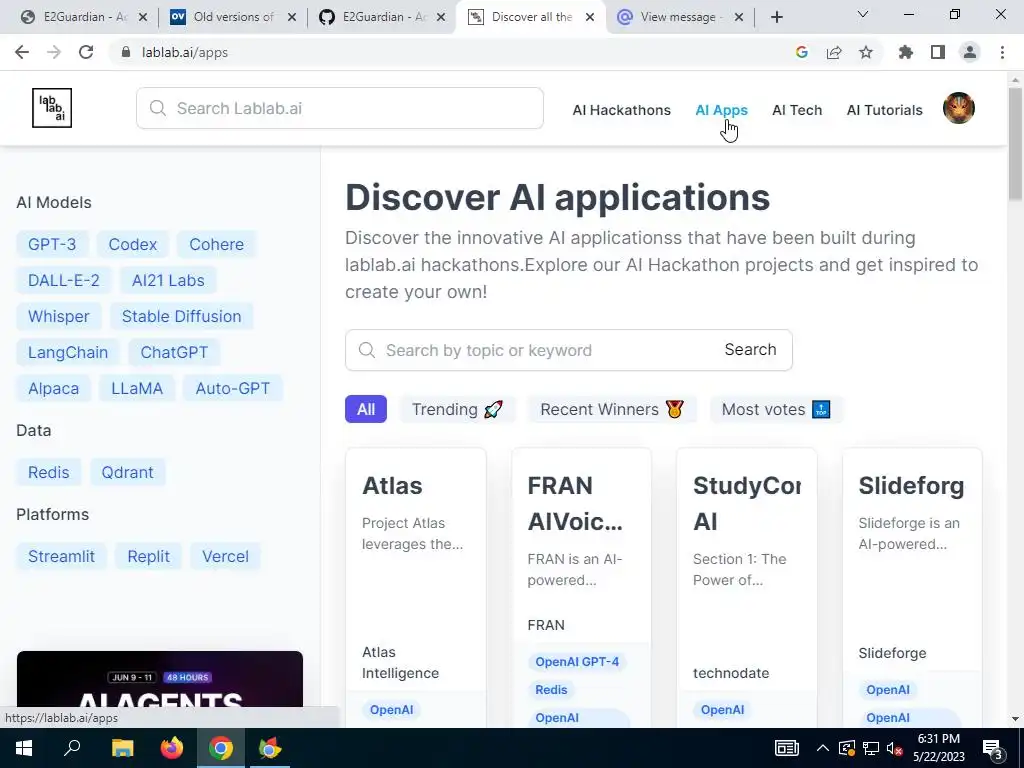Filter by the Cohere tag
The height and width of the screenshot is (768, 1024).
216,244
